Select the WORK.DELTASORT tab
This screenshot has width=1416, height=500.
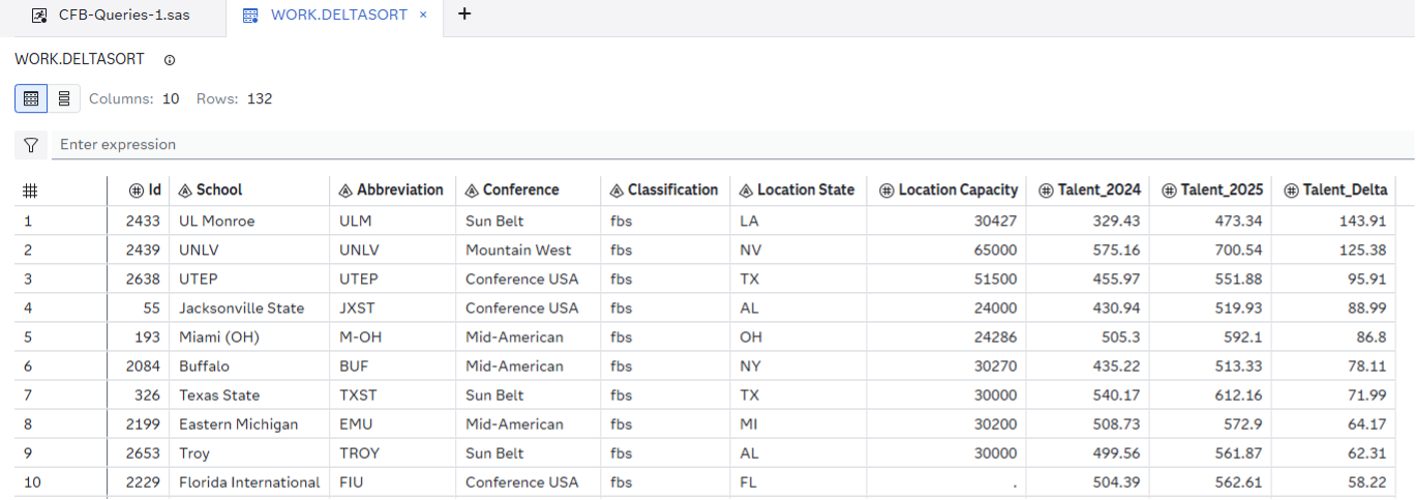[338, 15]
